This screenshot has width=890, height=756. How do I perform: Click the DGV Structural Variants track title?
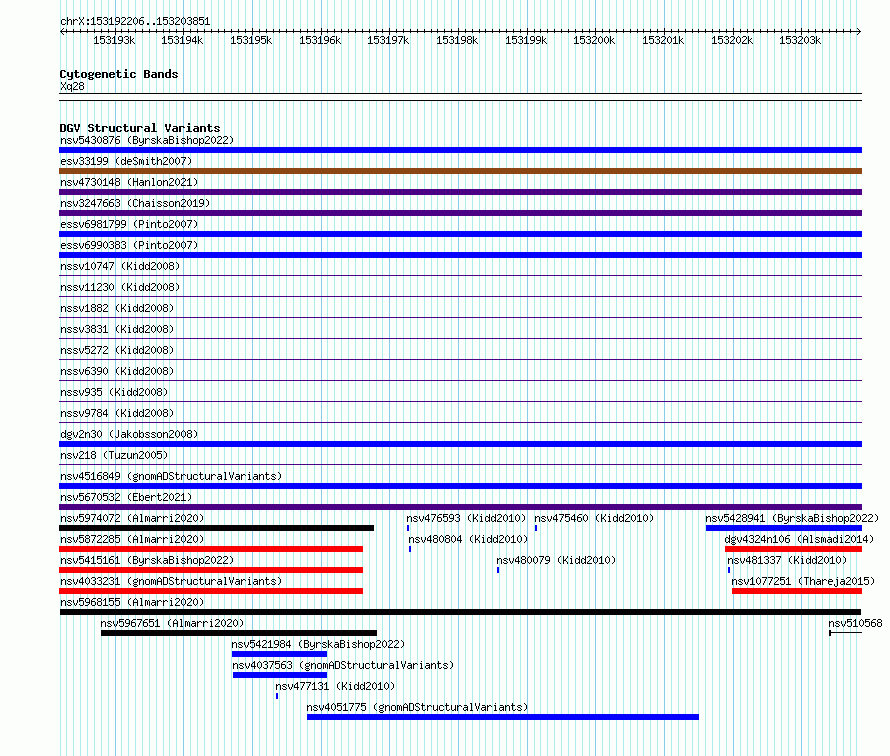click(x=140, y=128)
